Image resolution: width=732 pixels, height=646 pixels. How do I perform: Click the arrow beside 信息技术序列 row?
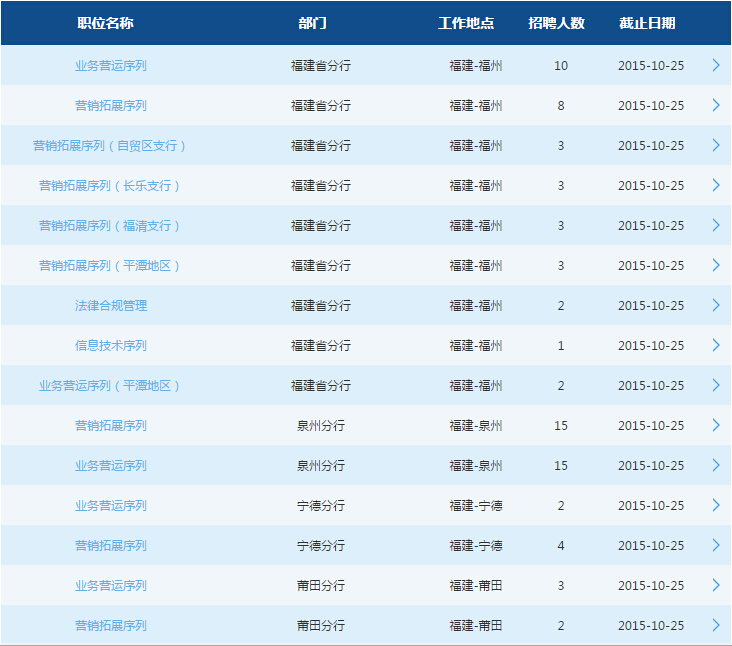[x=715, y=345]
